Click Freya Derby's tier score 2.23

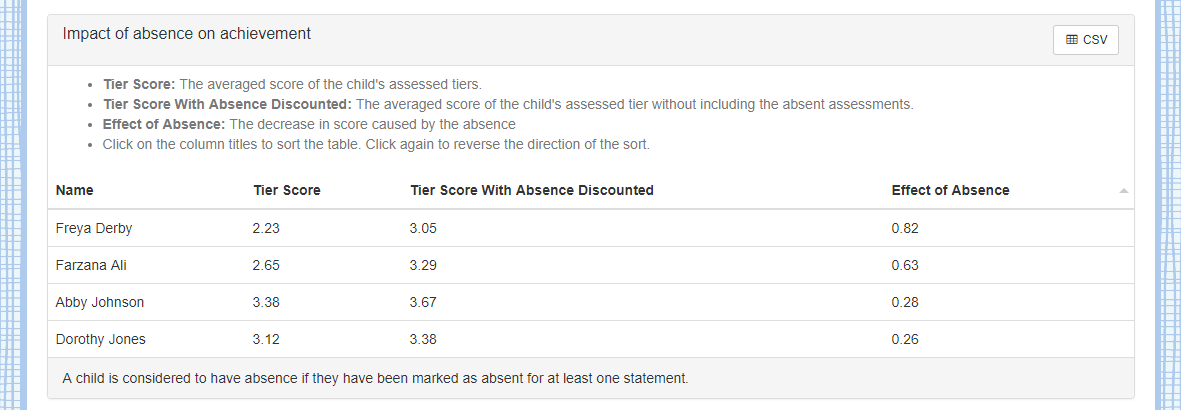tap(266, 228)
